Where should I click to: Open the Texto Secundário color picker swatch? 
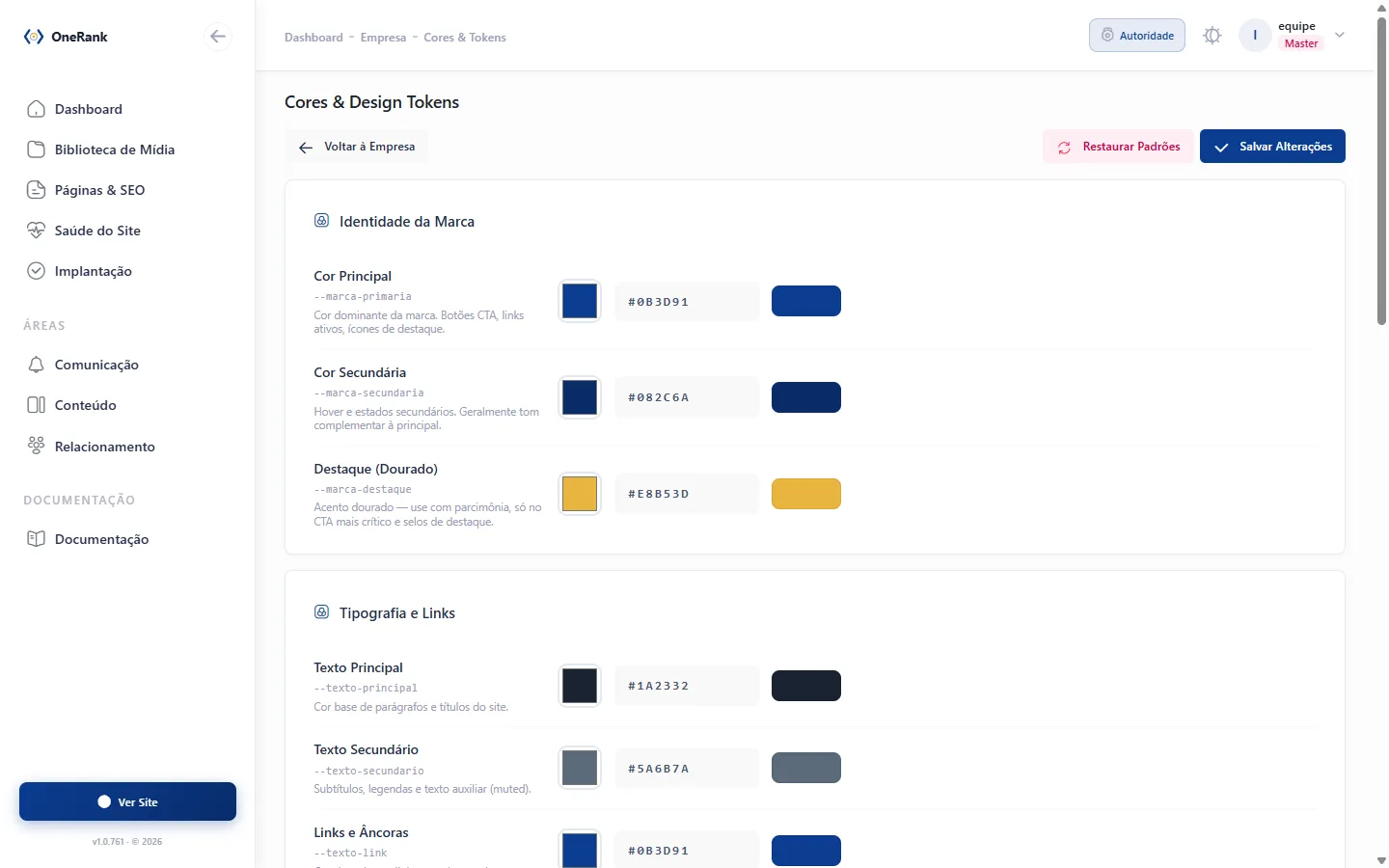tap(580, 768)
